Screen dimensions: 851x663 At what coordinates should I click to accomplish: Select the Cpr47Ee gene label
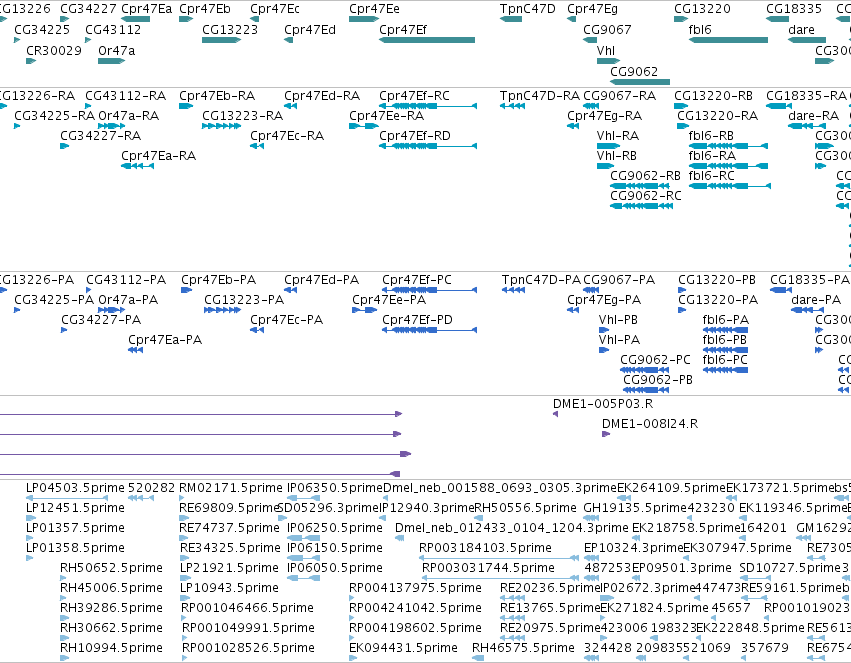[374, 9]
